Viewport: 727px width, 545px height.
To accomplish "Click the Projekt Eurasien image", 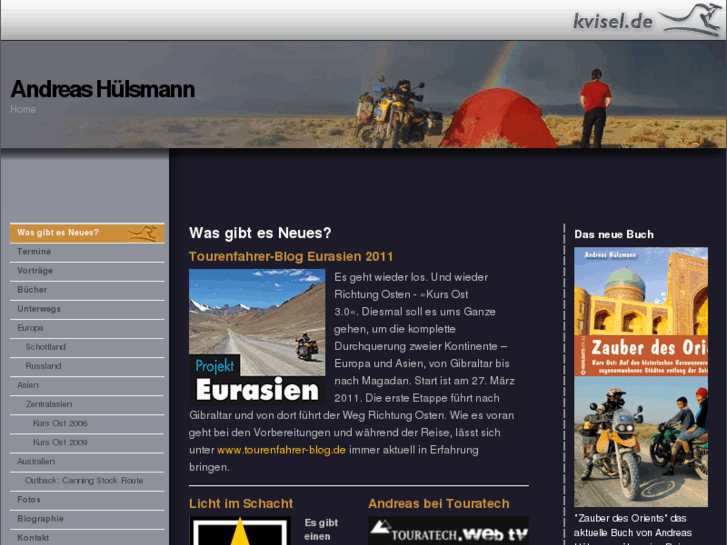I will tap(257, 337).
